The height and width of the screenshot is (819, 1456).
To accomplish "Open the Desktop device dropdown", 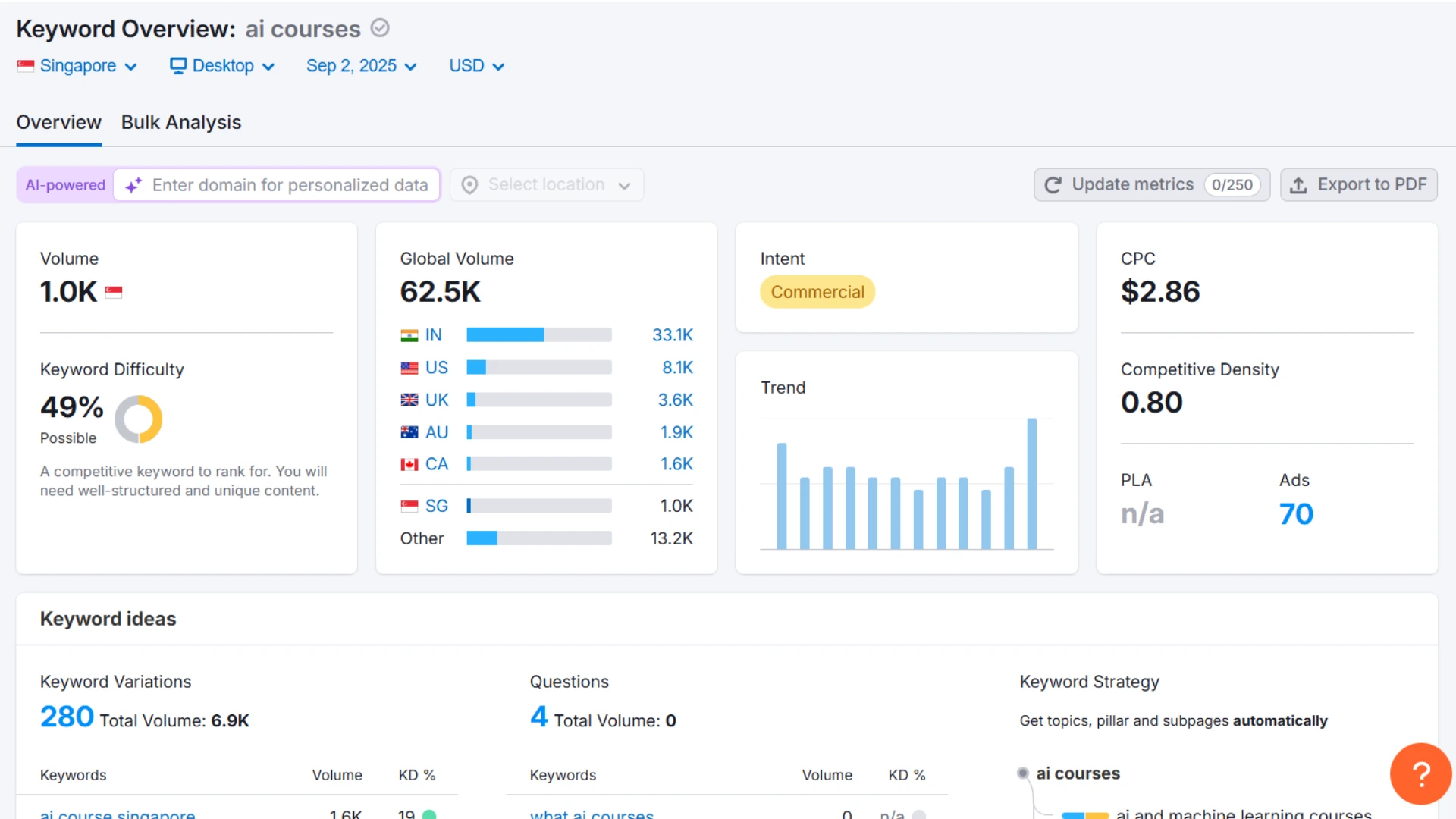I will (221, 66).
